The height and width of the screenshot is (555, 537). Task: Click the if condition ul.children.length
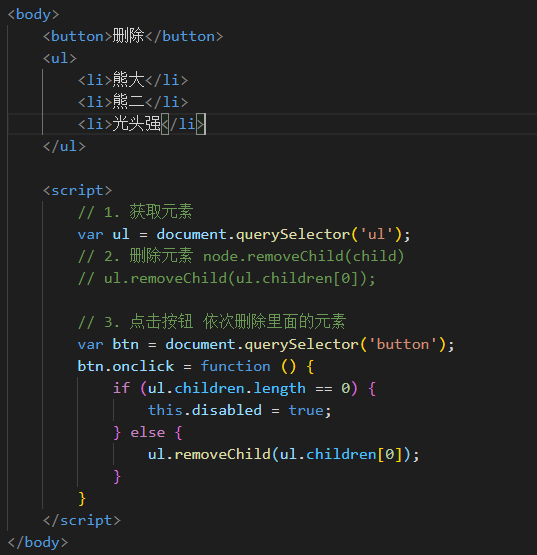pos(227,388)
